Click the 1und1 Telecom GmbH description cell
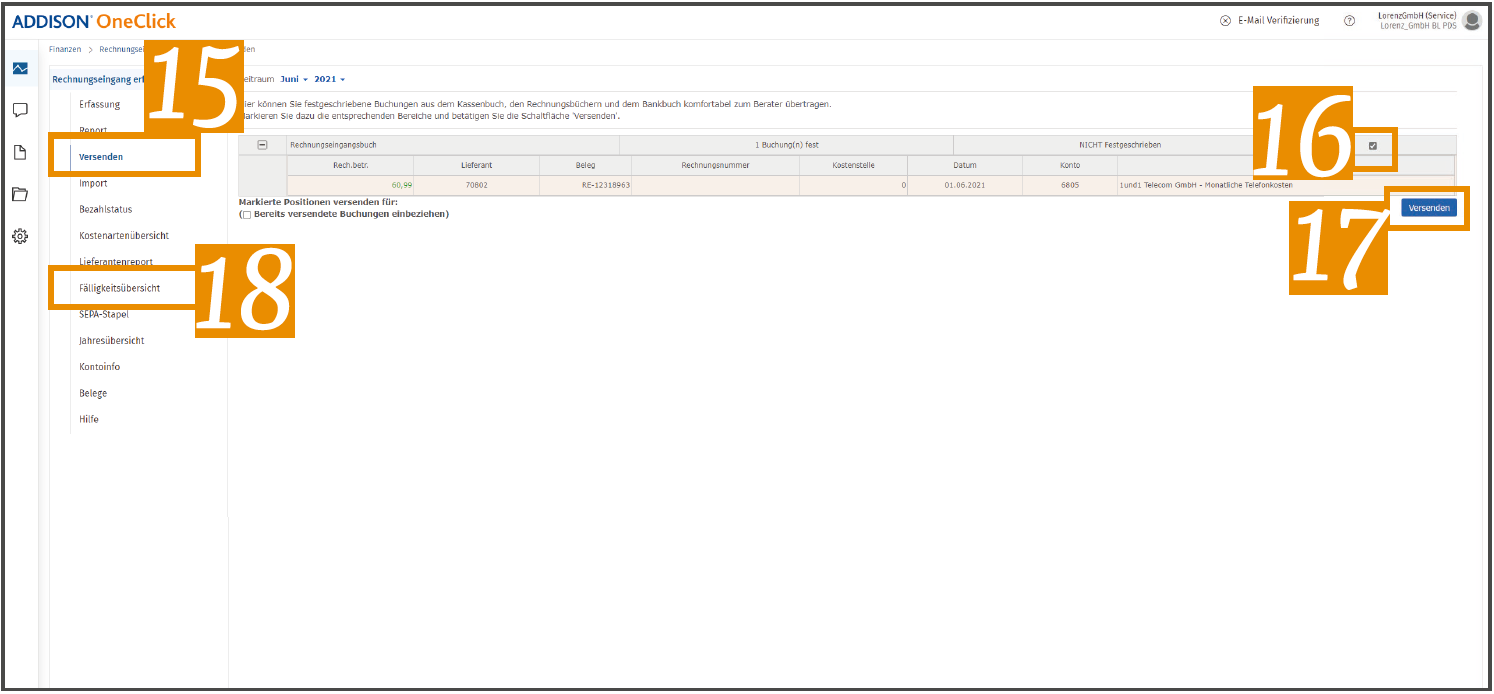Image resolution: width=1494 pixels, height=694 pixels. coord(1286,185)
